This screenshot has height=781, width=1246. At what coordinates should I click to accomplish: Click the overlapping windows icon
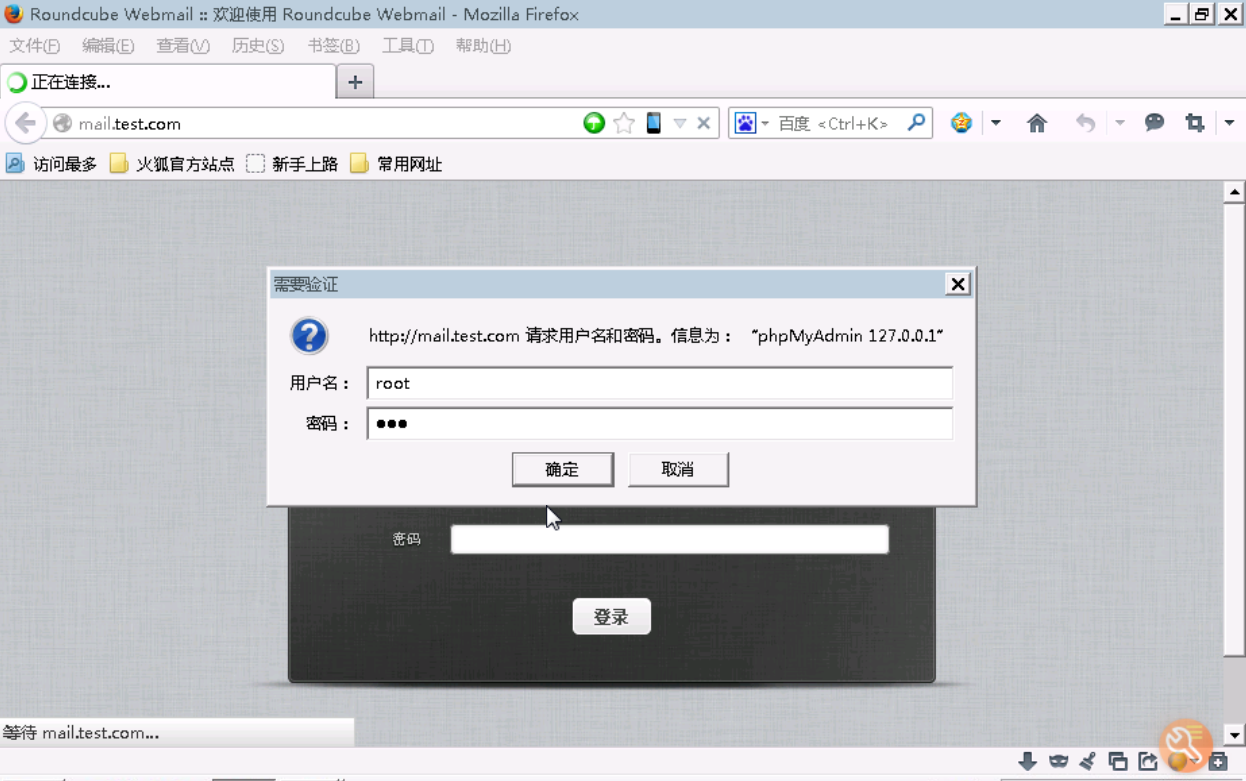1118,762
